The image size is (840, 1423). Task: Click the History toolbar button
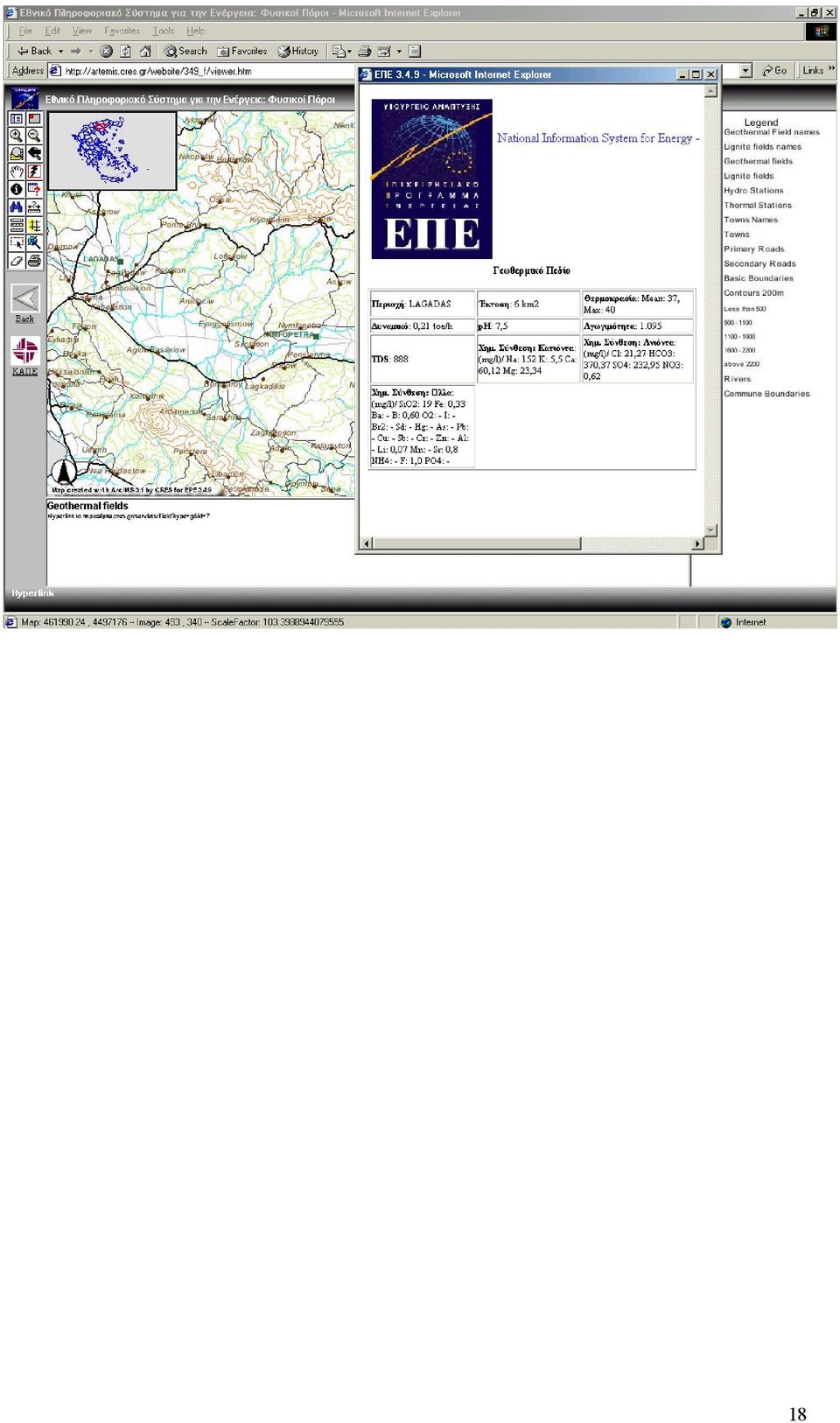pyautogui.click(x=298, y=52)
